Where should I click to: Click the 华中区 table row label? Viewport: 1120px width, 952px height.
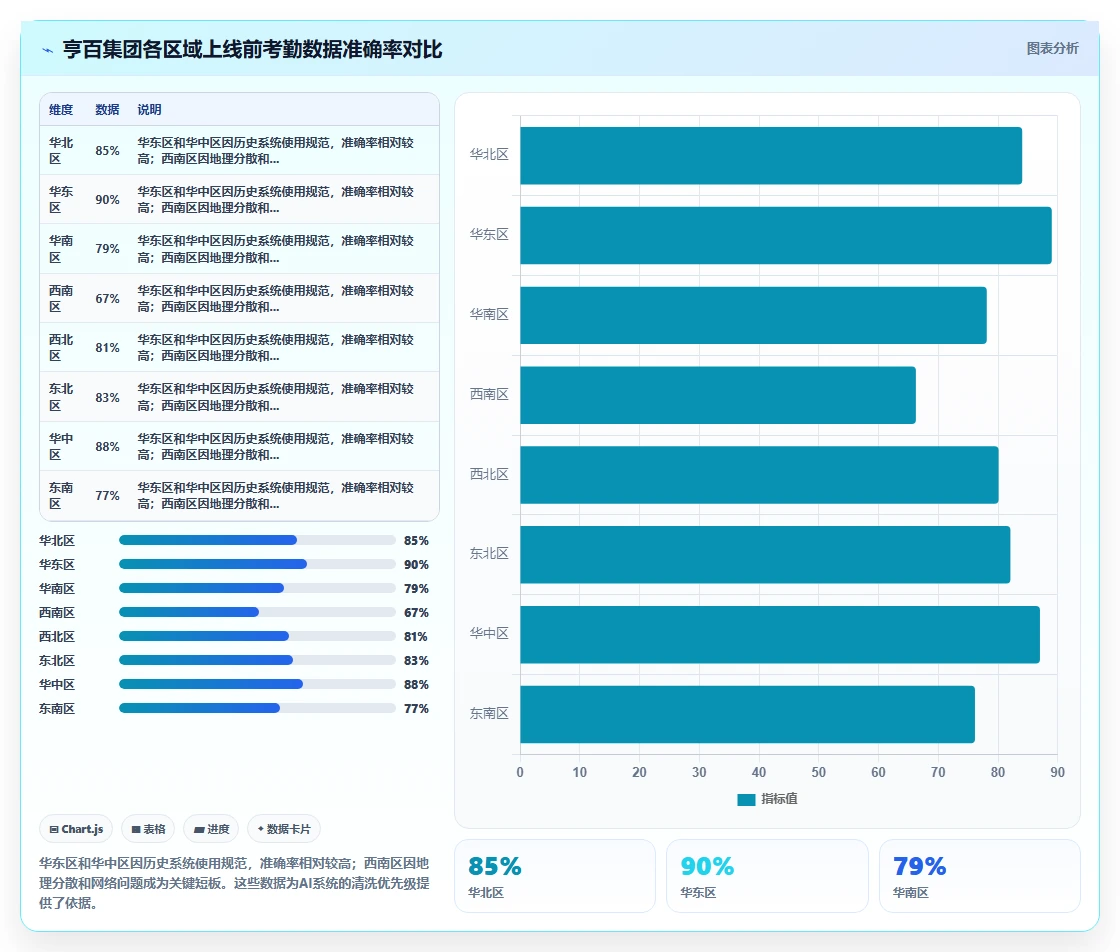pyautogui.click(x=61, y=447)
